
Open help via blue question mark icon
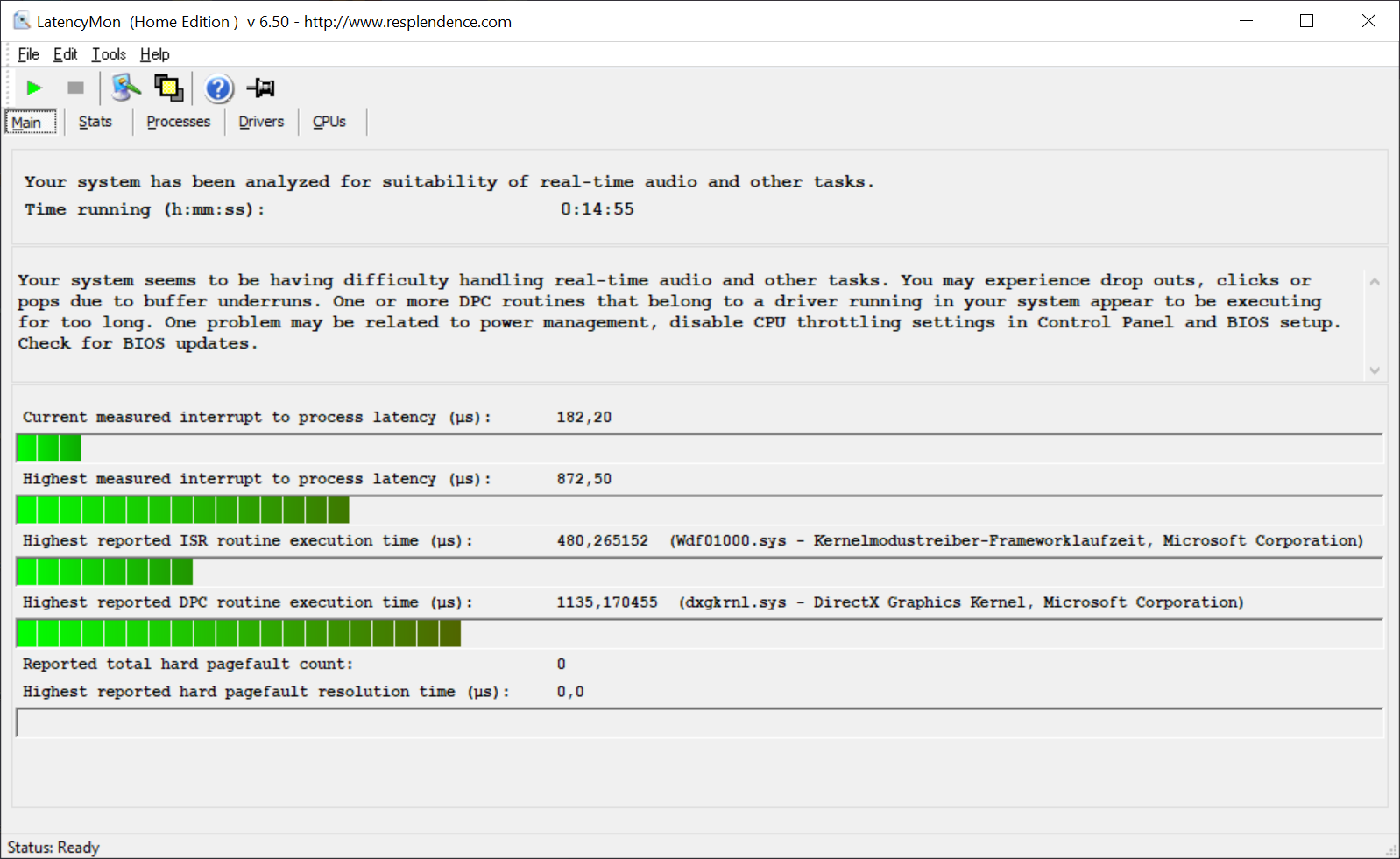click(x=218, y=88)
